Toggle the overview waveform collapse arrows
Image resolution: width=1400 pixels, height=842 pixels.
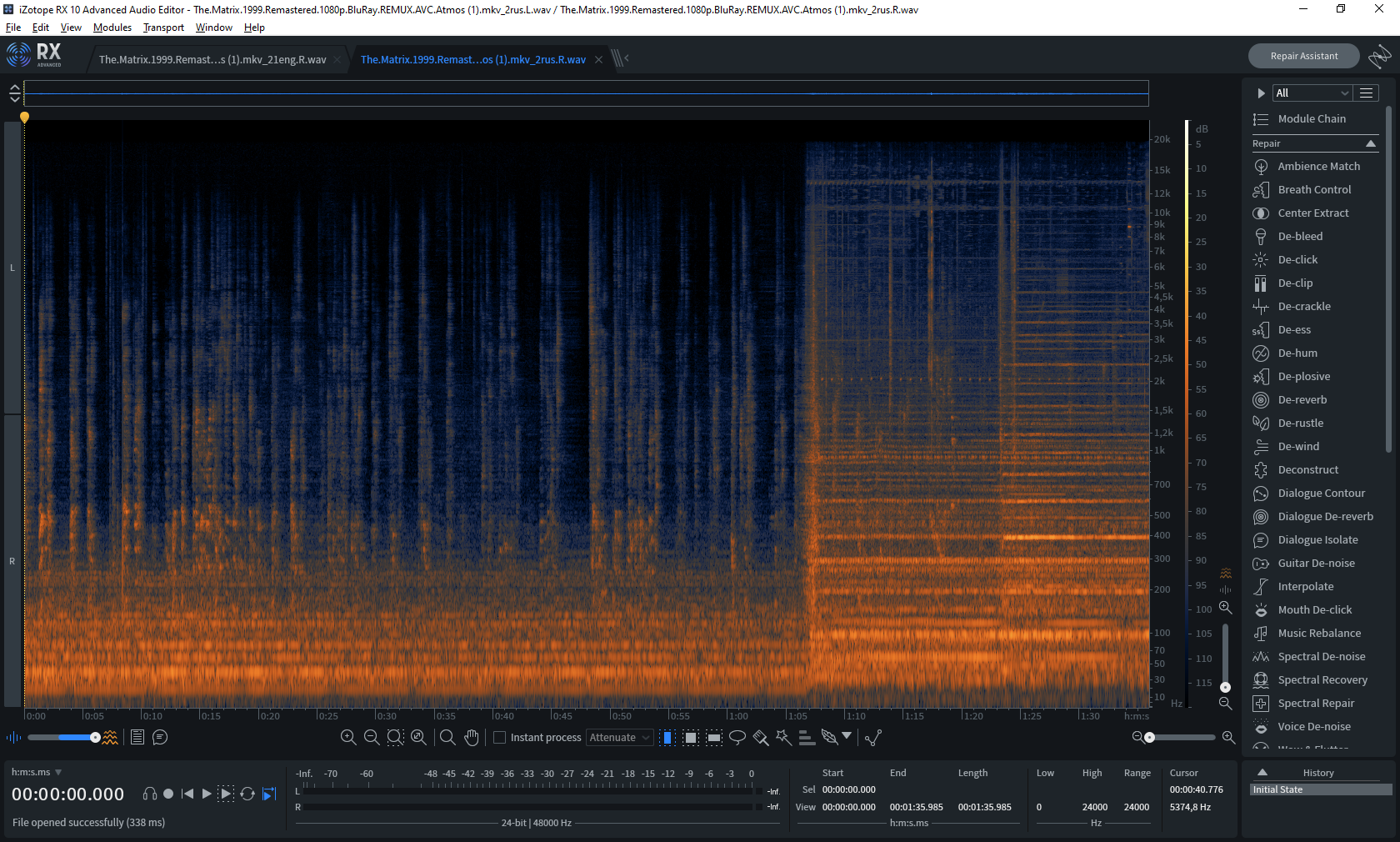pos(14,93)
